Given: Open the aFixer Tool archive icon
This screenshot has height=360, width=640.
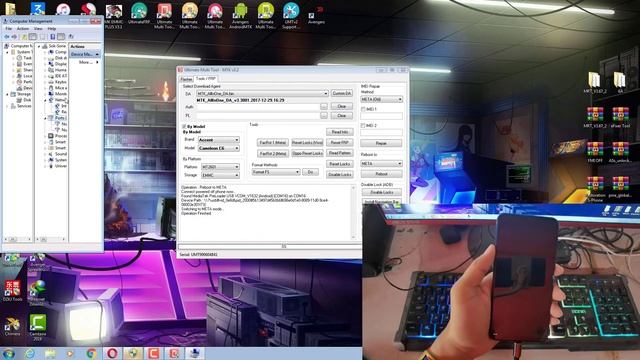Looking at the screenshot, I should (620, 118).
